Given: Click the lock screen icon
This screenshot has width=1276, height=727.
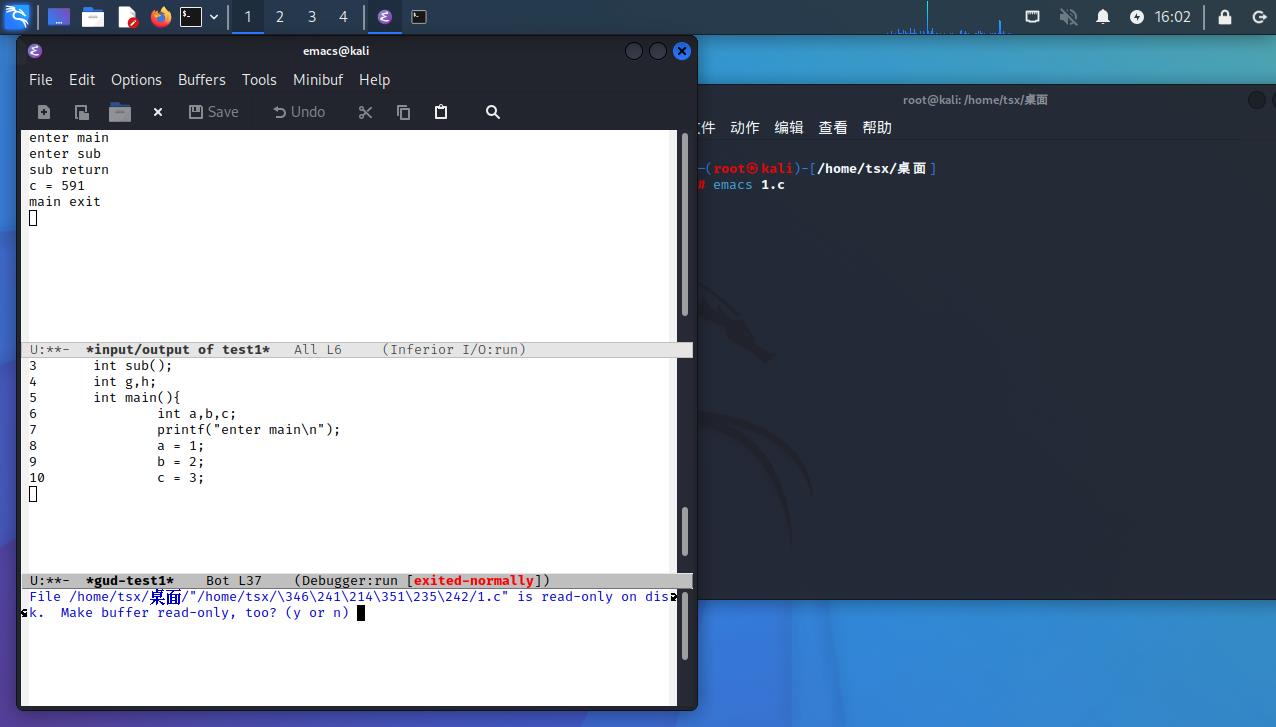Looking at the screenshot, I should (x=1225, y=17).
